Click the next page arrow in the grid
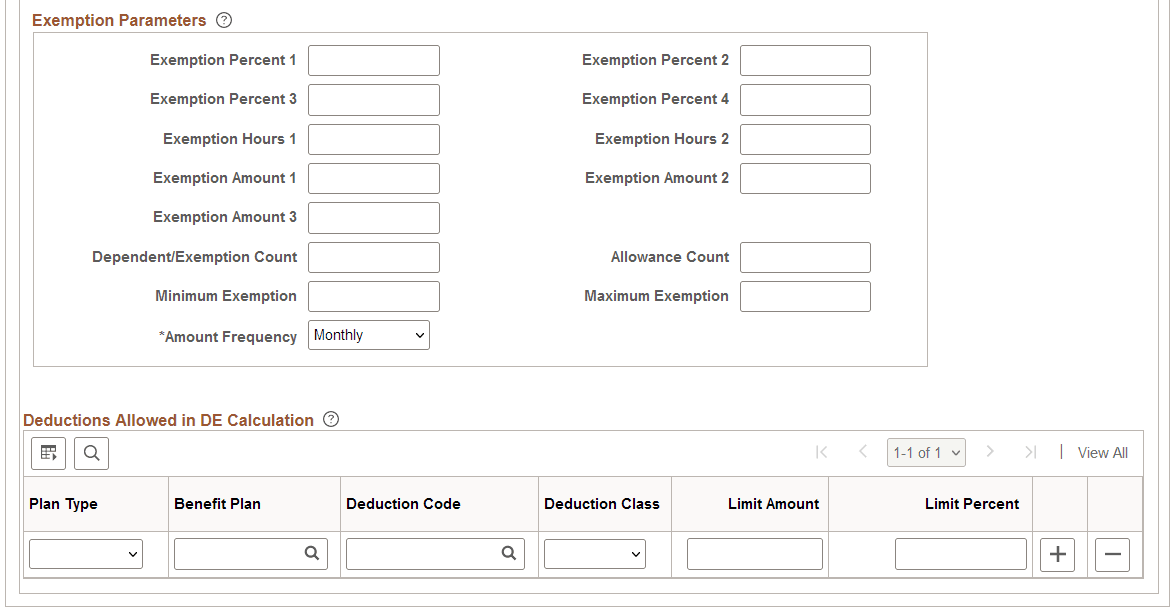 [x=990, y=452]
